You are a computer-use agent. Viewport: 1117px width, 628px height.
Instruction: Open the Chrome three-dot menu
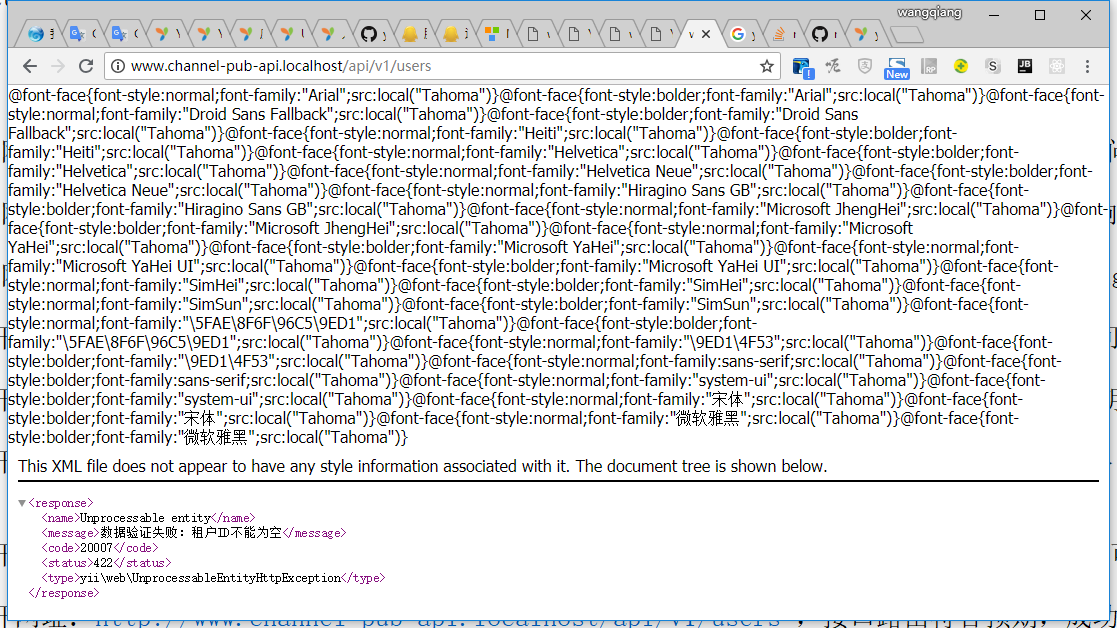tap(1087, 66)
